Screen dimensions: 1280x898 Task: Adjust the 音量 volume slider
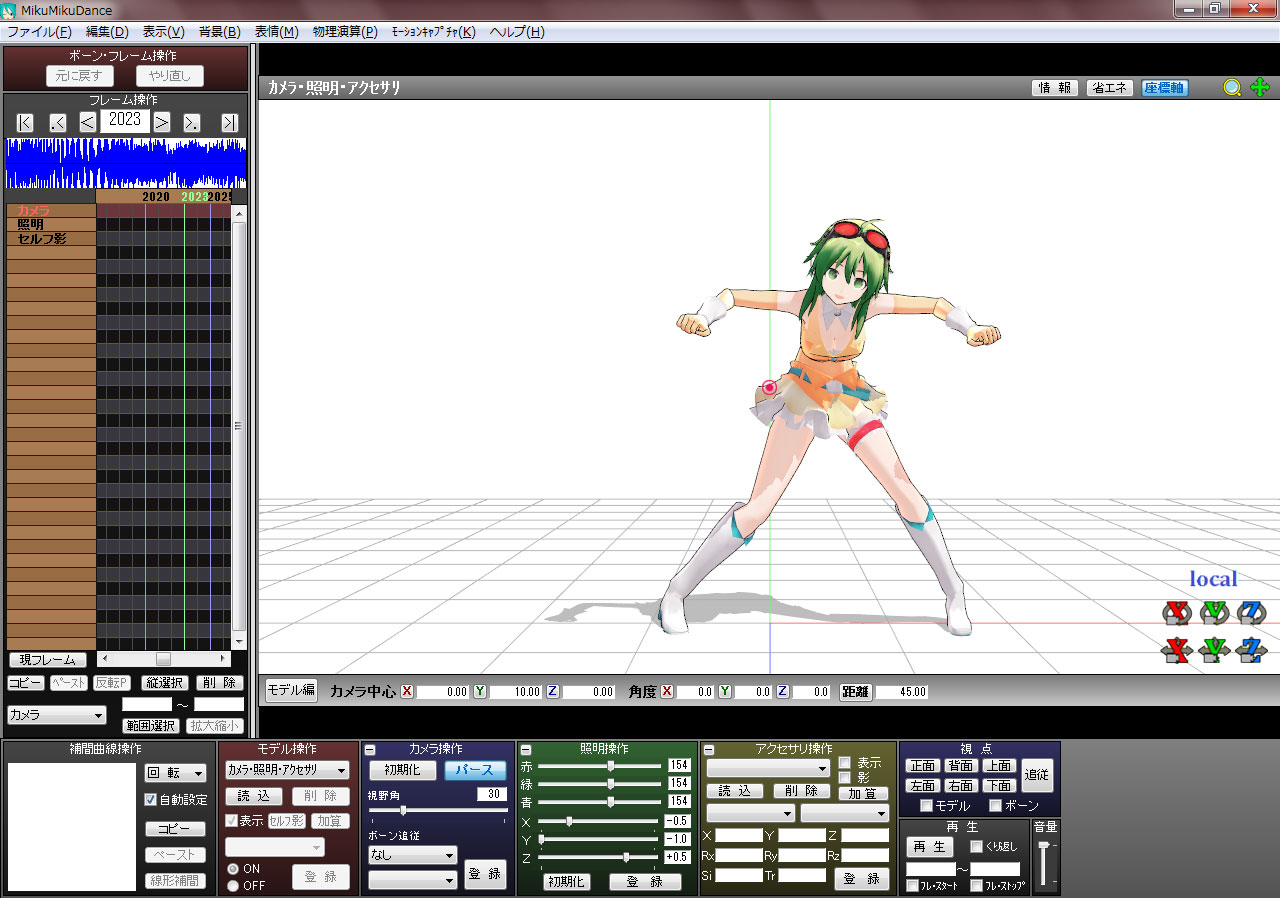(x=1045, y=846)
